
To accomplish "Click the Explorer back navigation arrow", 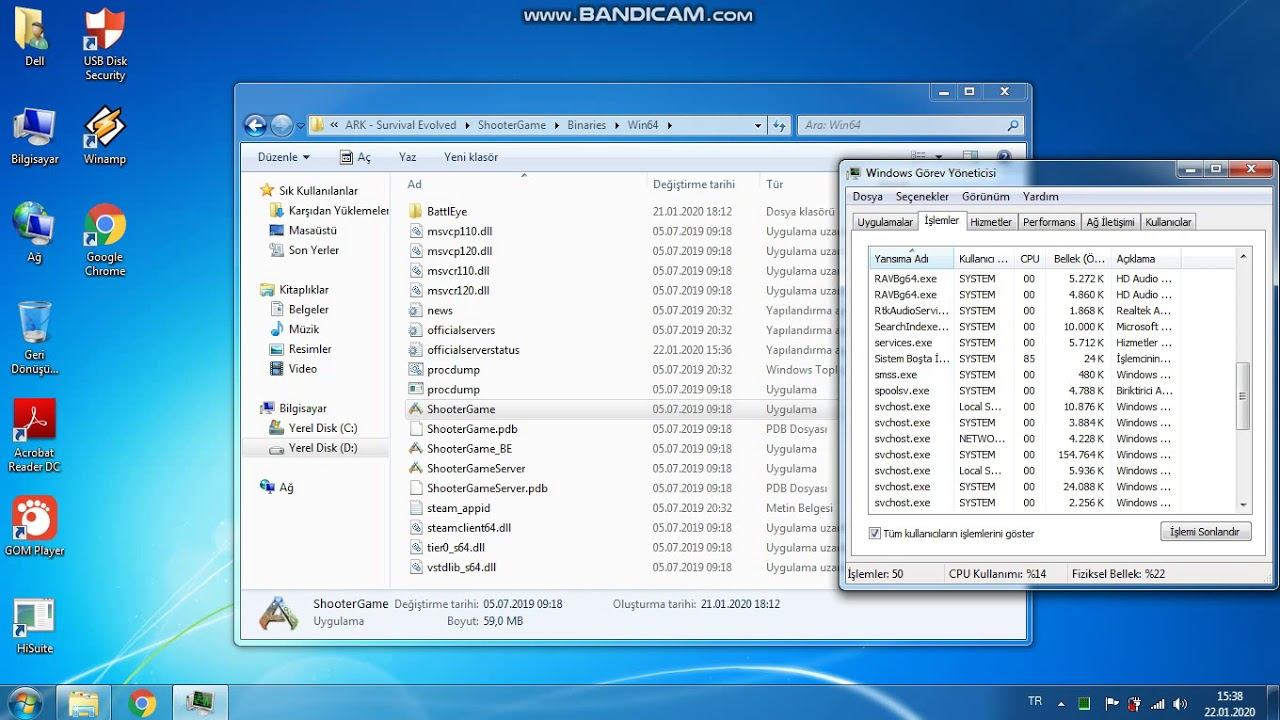I will 256,125.
